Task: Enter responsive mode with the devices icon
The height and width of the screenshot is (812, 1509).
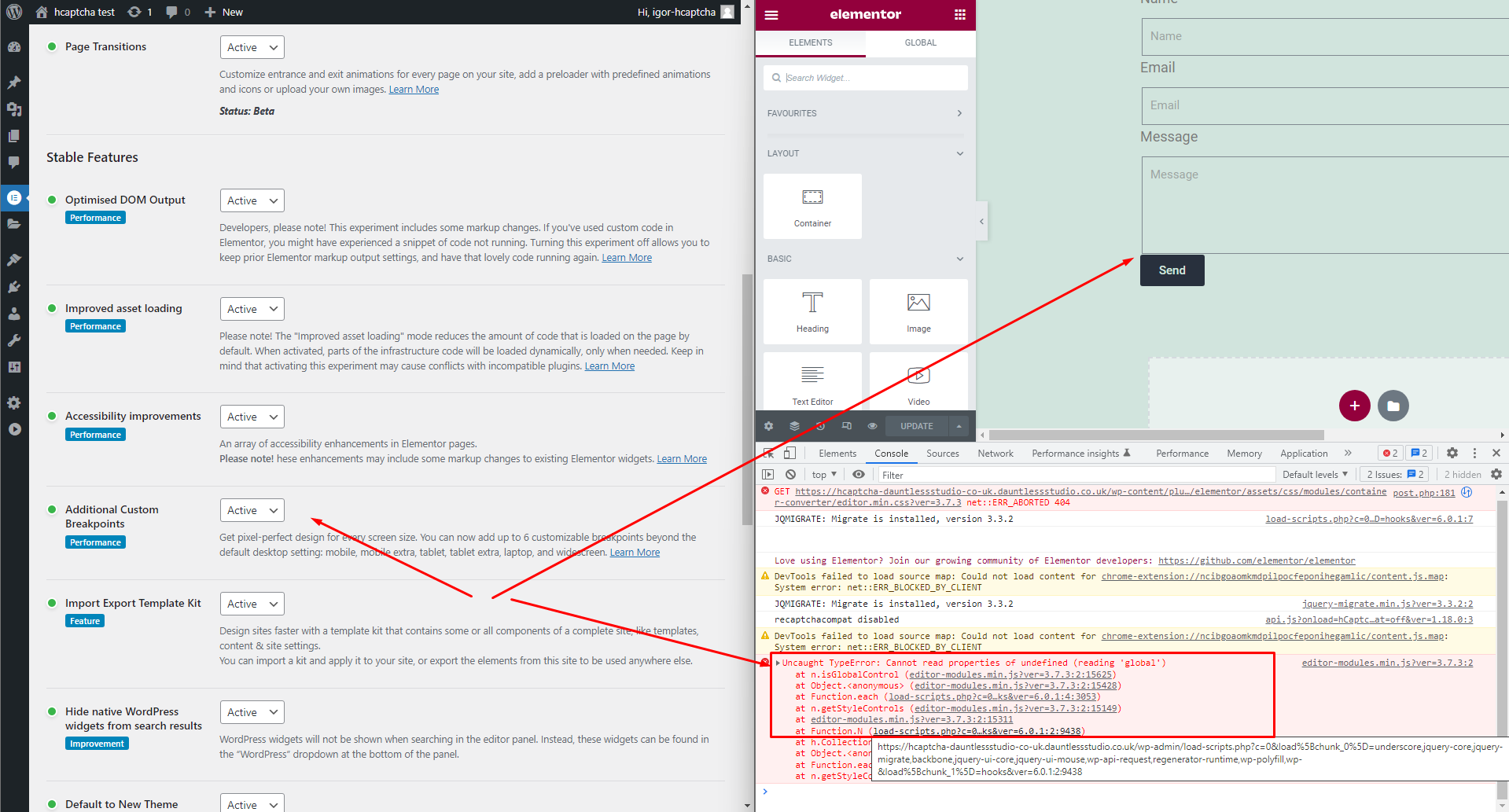Action: click(847, 425)
